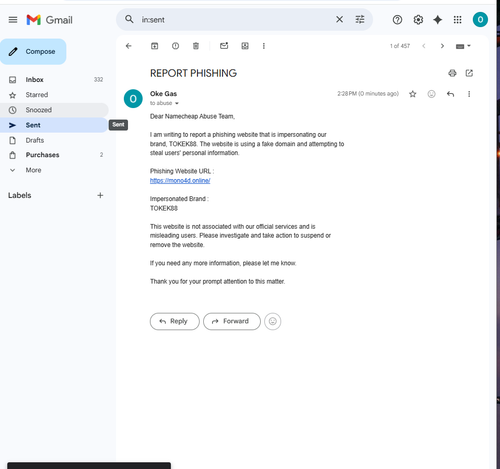Click the search magnifier icon
This screenshot has width=500, height=469.
click(129, 20)
